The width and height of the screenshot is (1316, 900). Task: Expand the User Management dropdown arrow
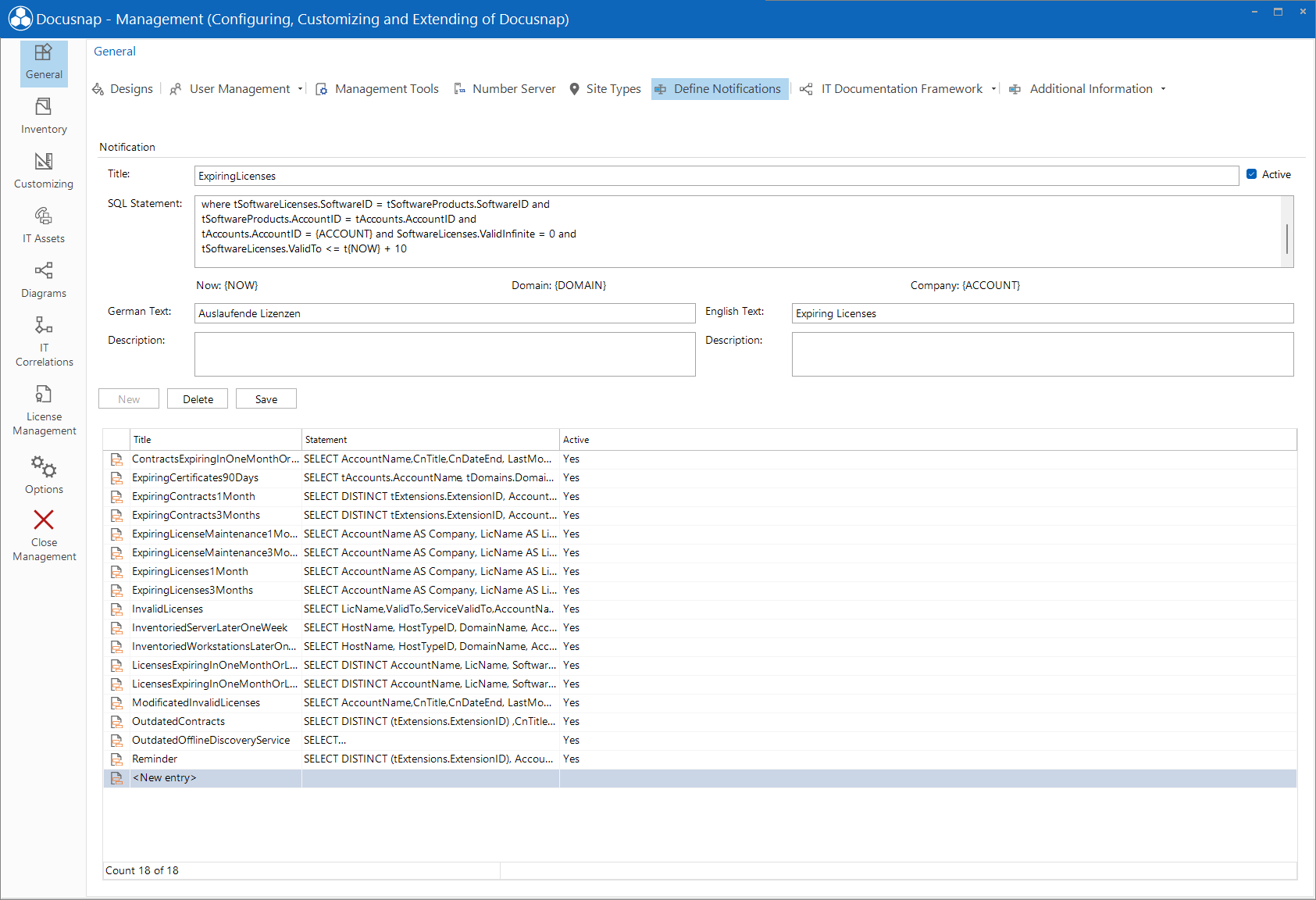tap(300, 89)
